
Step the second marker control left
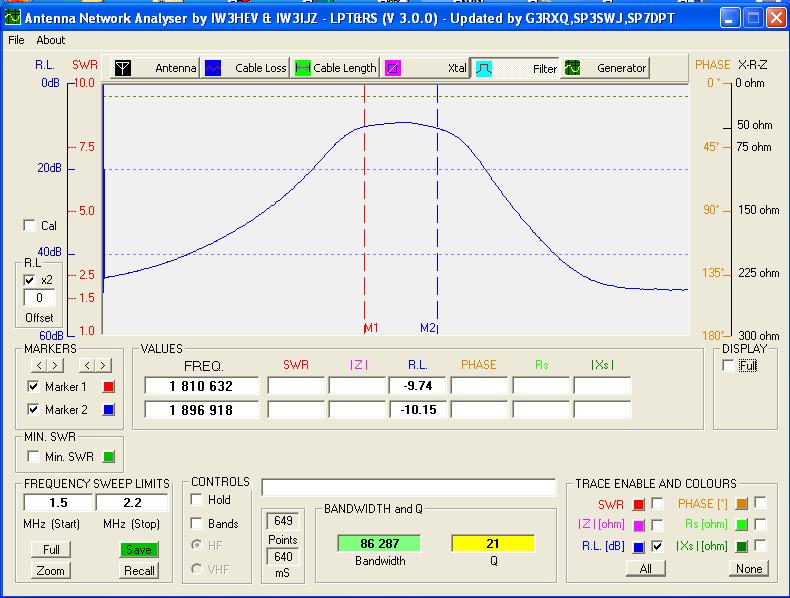coord(85,365)
